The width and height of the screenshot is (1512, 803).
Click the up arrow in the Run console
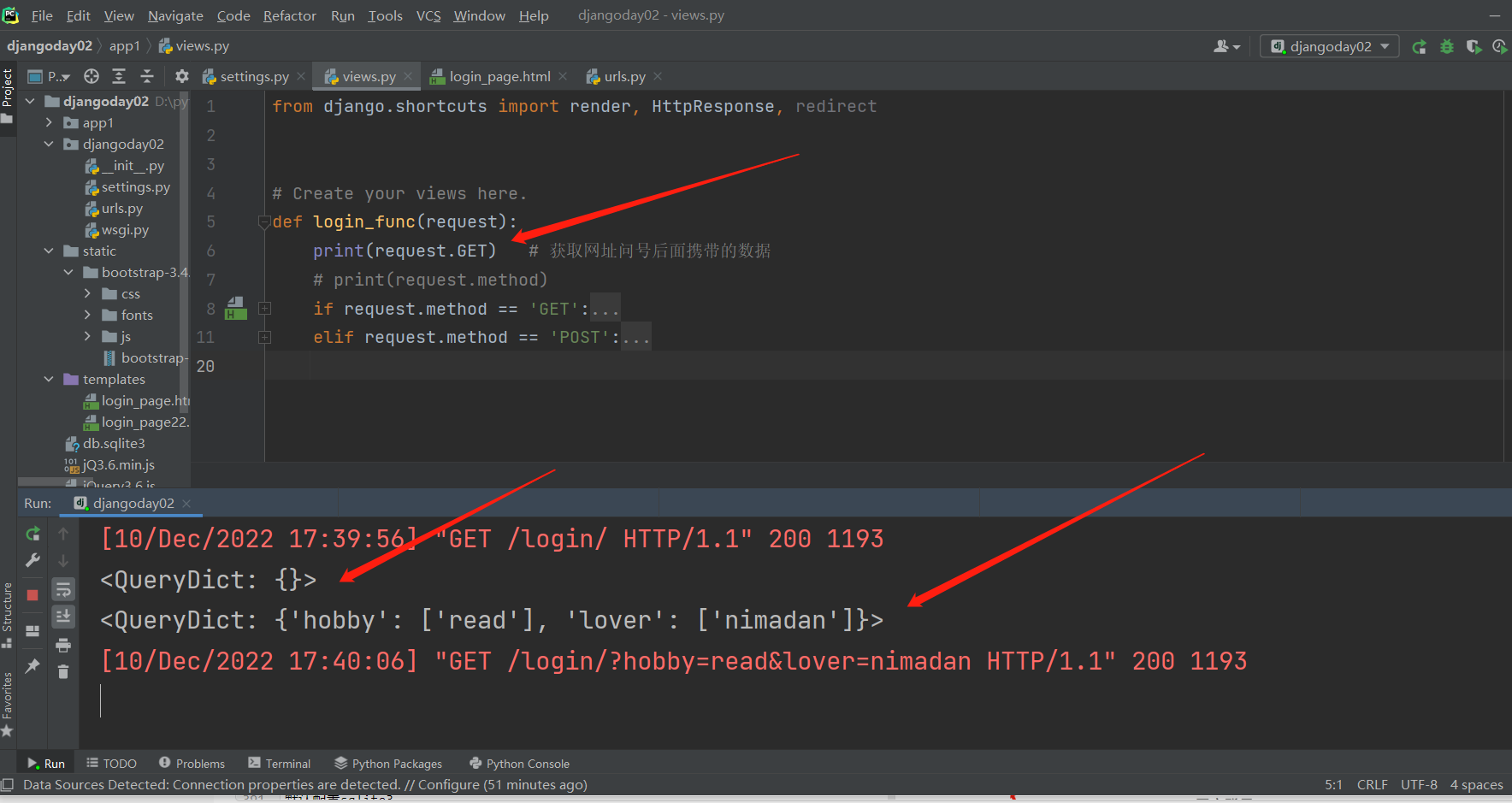[63, 534]
